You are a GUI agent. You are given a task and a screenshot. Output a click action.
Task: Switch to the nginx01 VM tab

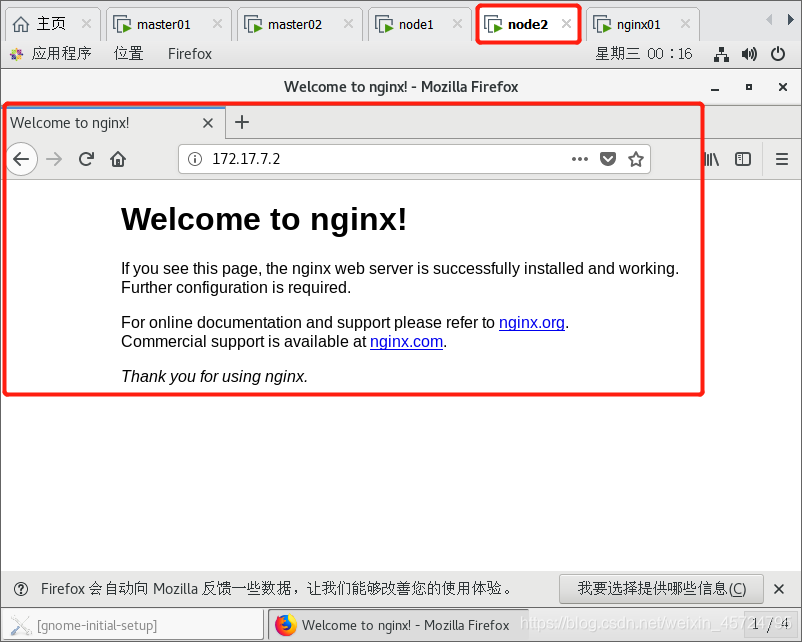coord(642,24)
